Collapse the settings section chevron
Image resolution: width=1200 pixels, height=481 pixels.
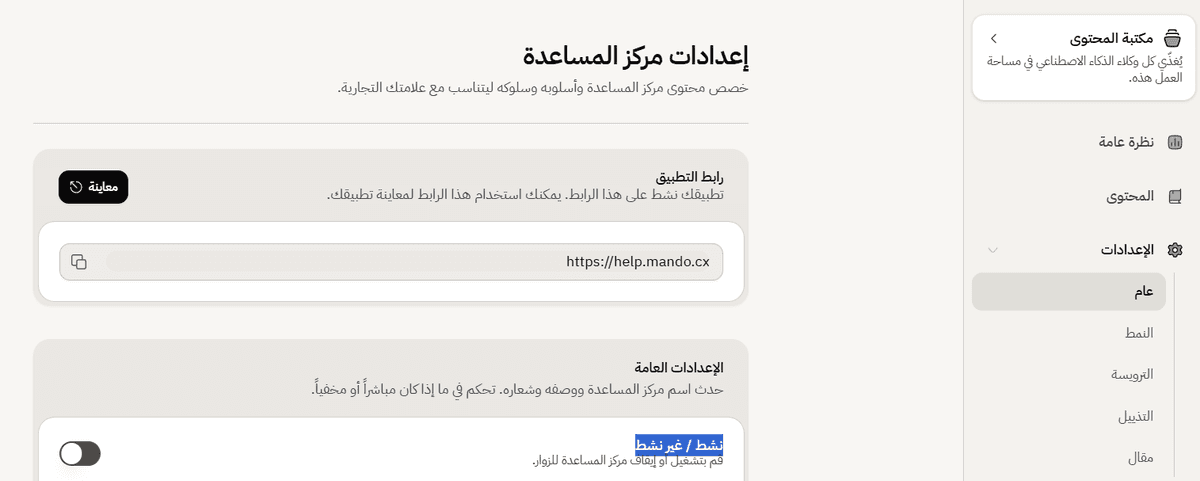[x=992, y=250]
